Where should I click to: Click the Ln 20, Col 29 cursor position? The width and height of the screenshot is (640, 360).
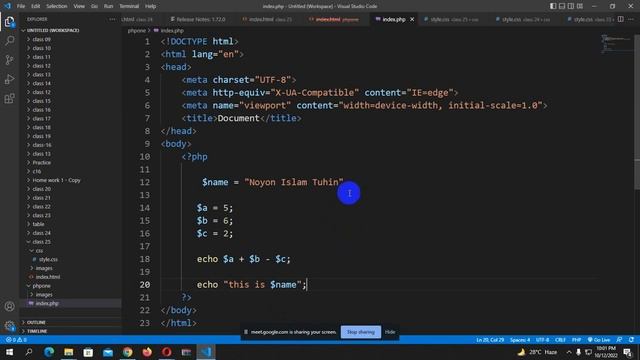[x=490, y=340]
